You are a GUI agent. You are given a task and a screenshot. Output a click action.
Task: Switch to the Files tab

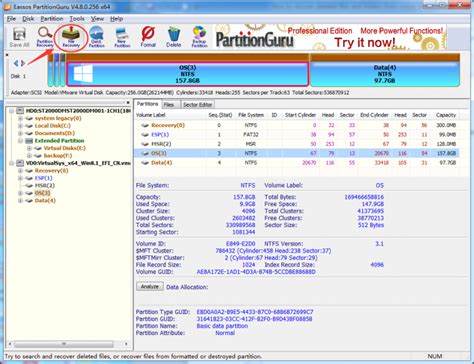click(169, 105)
